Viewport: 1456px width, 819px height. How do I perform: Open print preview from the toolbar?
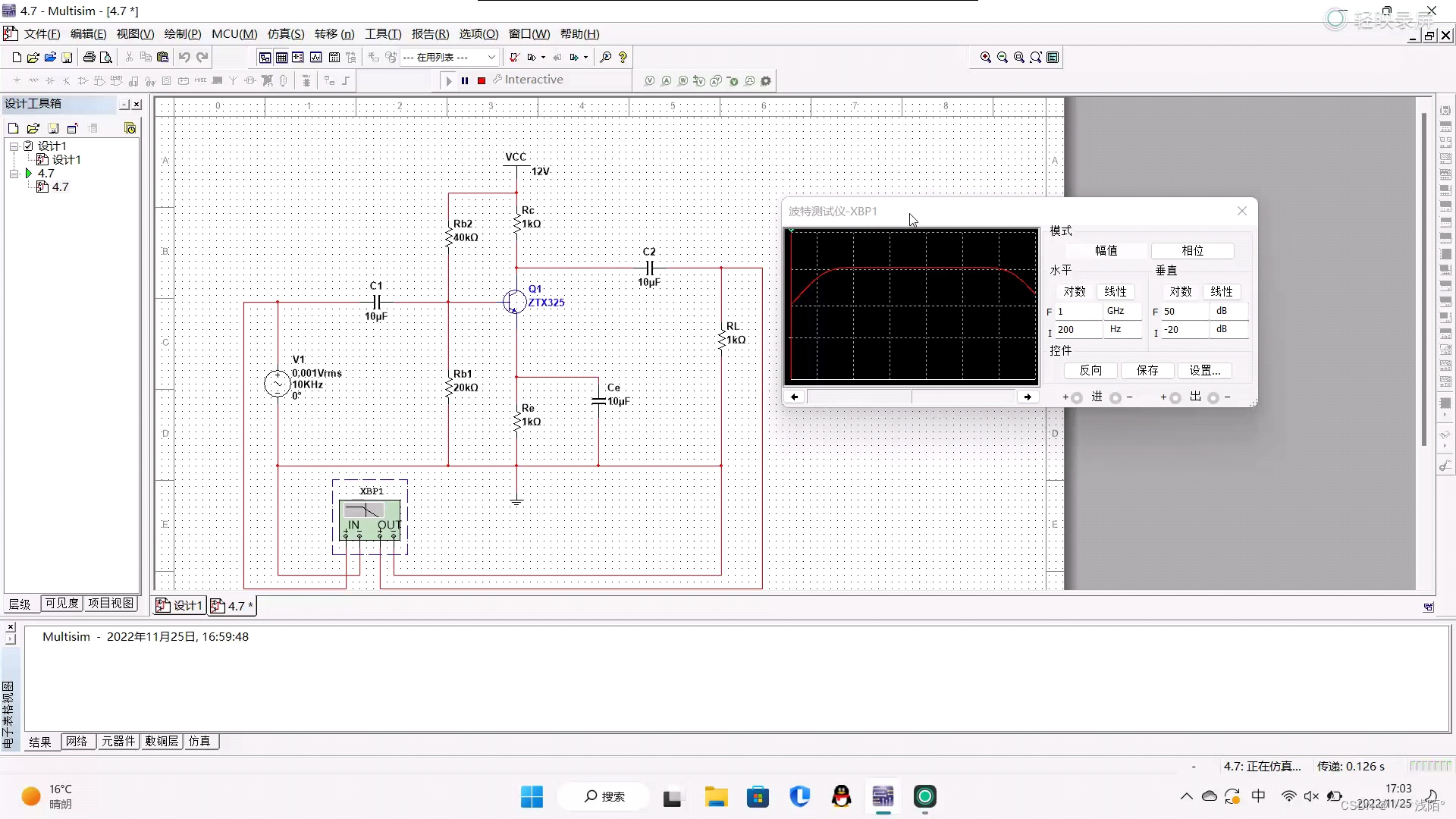tap(107, 57)
